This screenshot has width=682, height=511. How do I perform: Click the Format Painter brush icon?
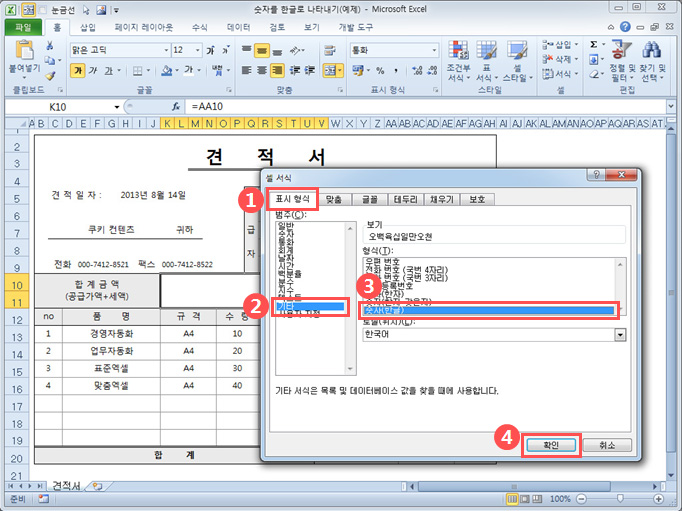click(x=50, y=75)
